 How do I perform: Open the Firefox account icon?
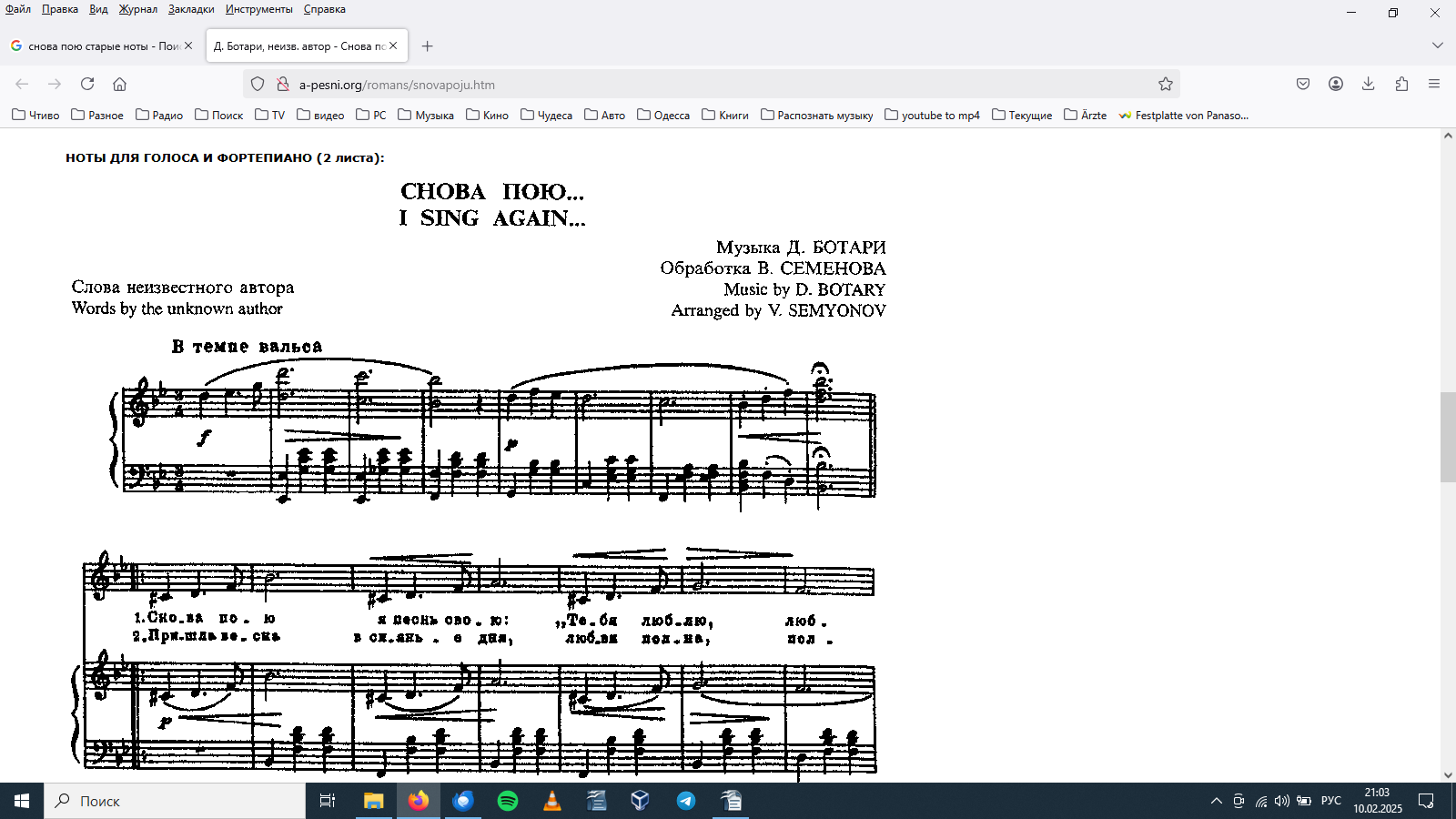pos(1336,84)
